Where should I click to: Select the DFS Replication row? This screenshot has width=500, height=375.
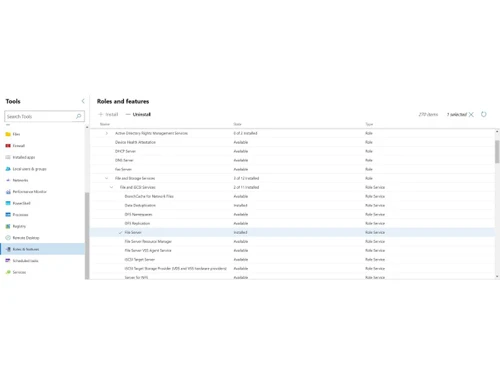click(292, 223)
